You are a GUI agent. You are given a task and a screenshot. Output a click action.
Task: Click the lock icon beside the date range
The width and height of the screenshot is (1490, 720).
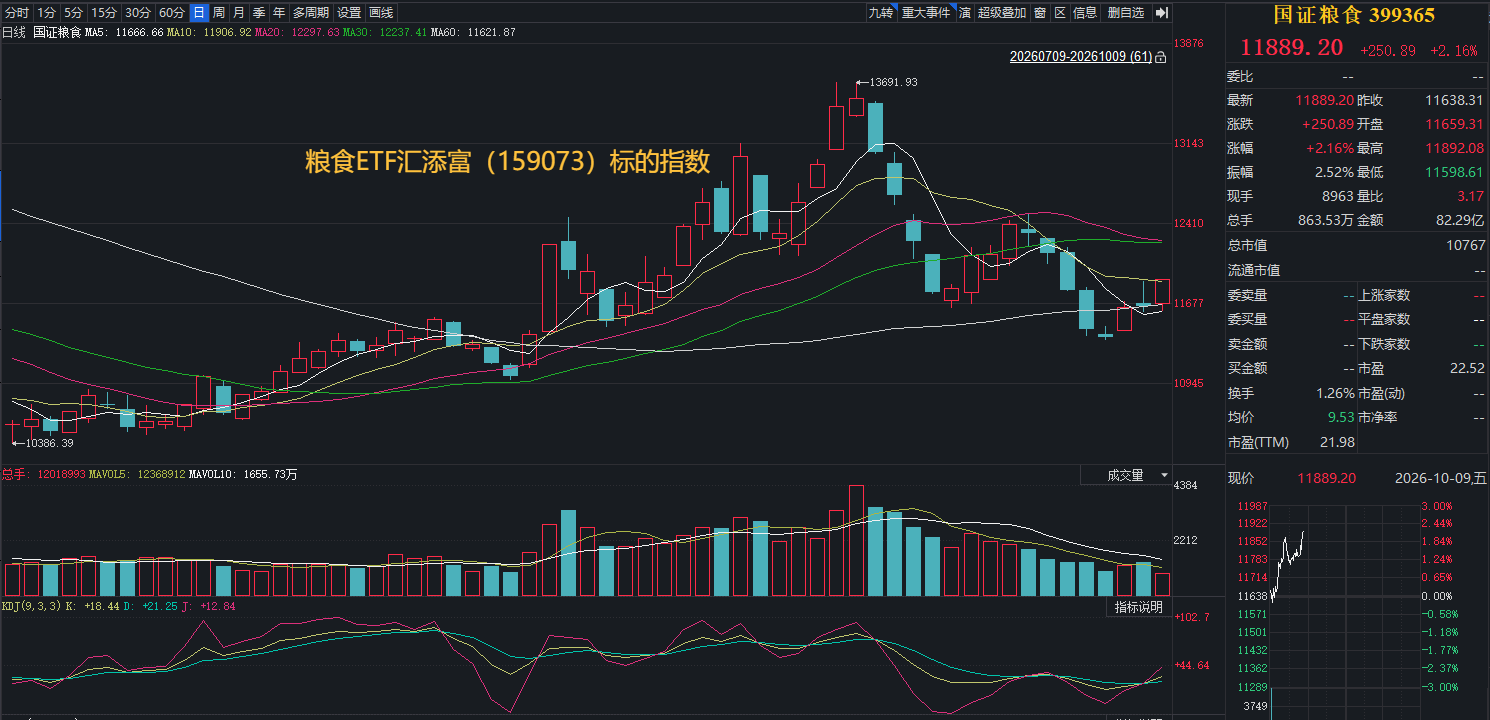[1160, 58]
